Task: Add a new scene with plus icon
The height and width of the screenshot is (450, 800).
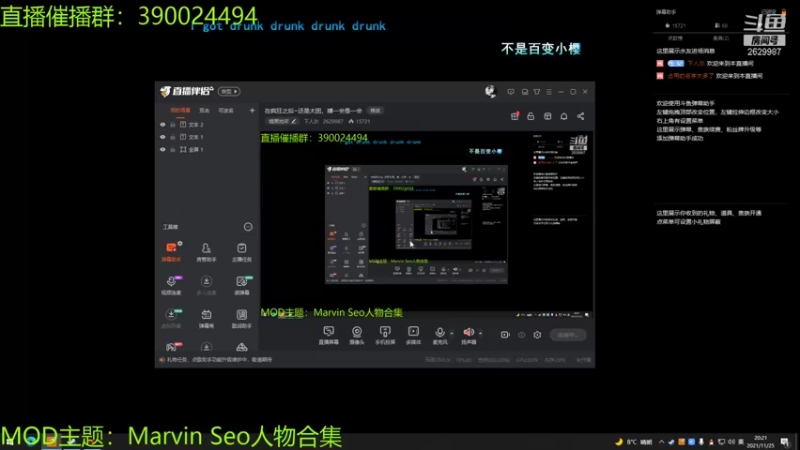Action: [x=252, y=110]
